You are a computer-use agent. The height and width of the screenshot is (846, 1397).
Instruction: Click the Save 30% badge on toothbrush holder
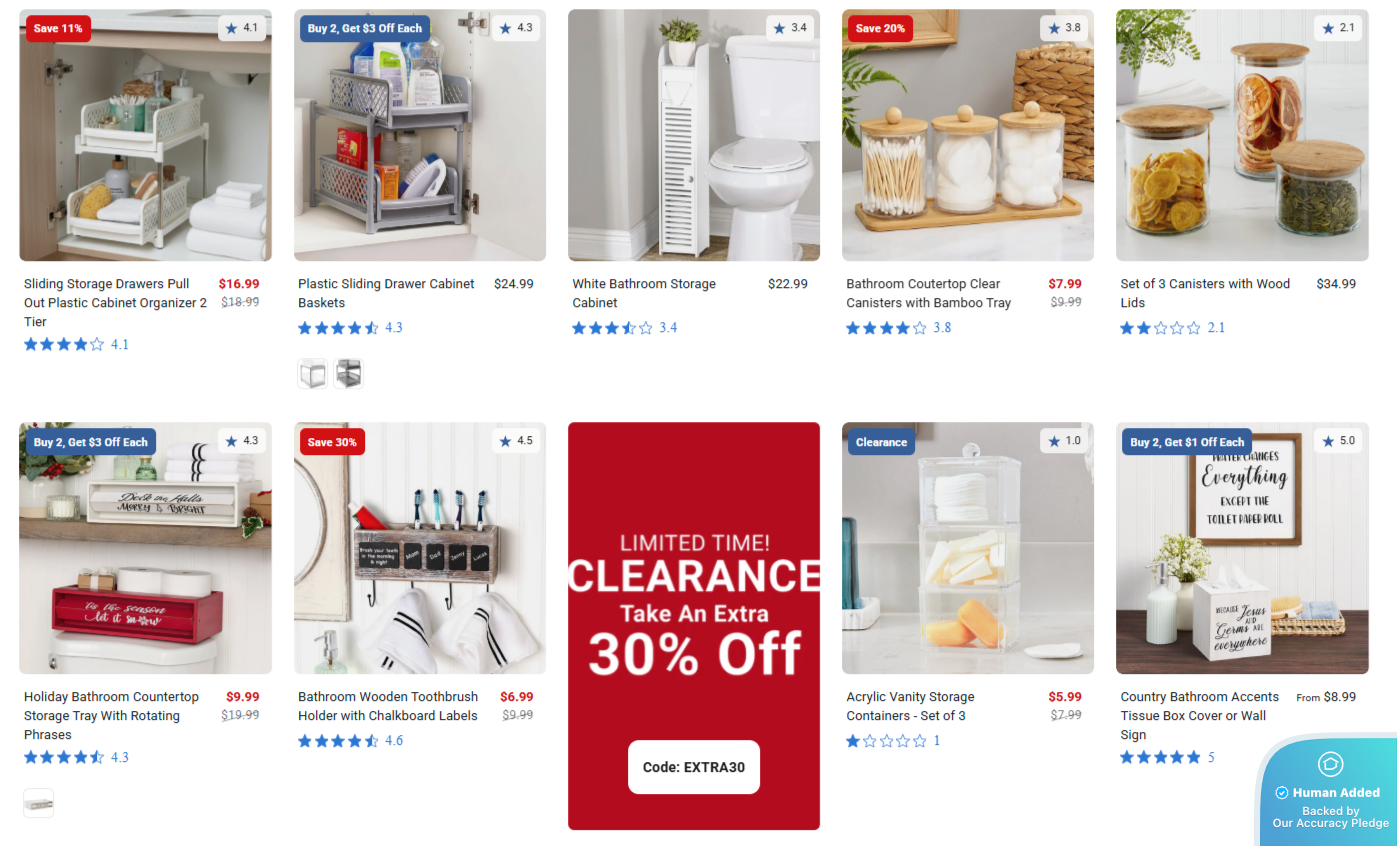332,442
